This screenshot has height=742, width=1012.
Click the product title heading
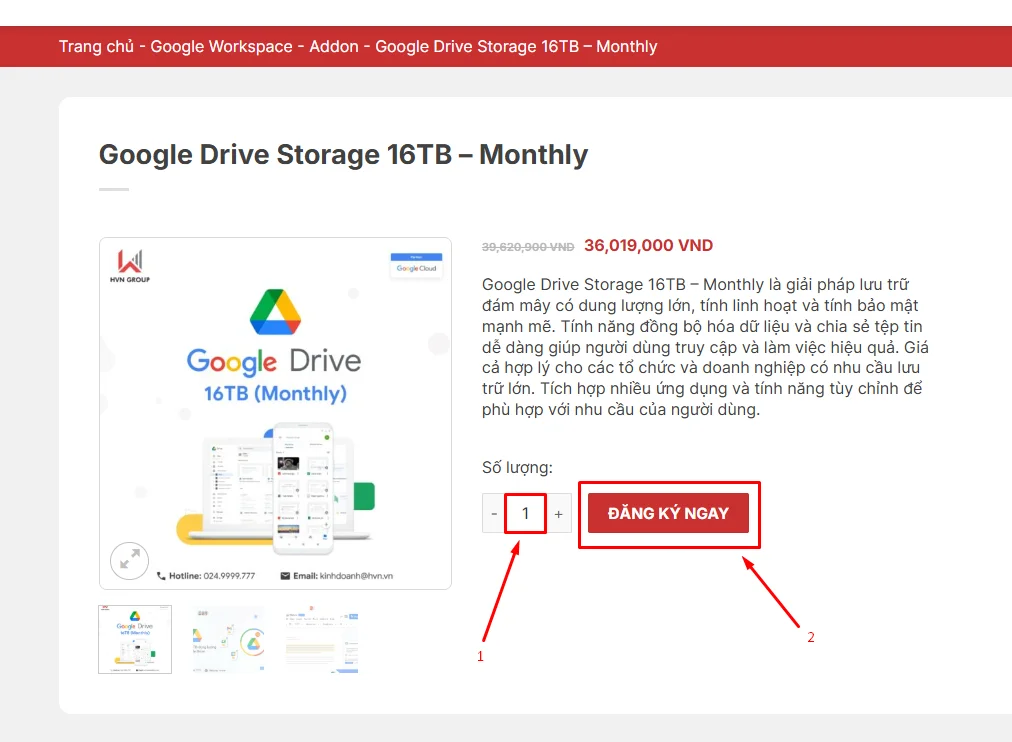[x=343, y=155]
